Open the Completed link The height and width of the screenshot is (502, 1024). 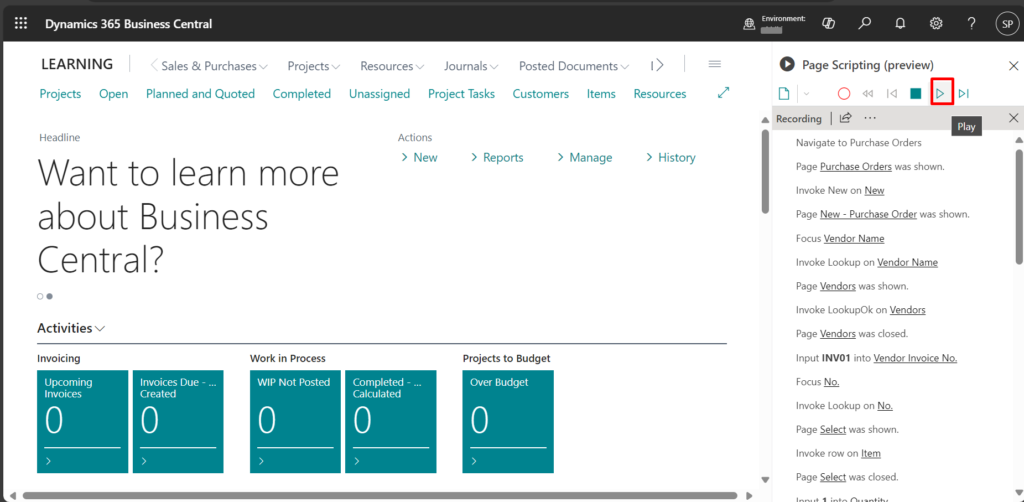pyautogui.click(x=302, y=94)
